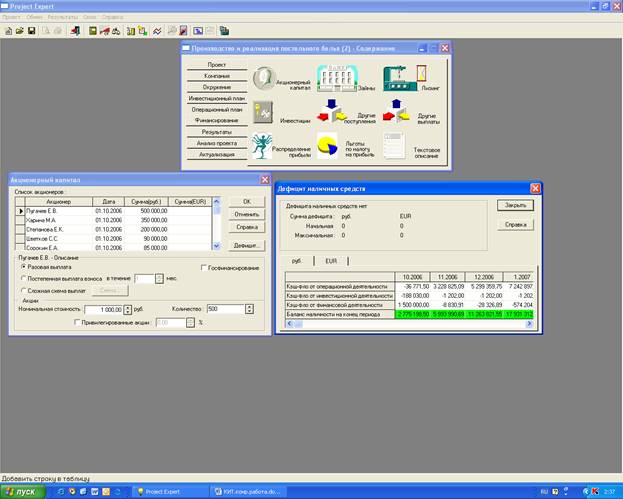Click the Номинальная стоимость spinner arrows
The image size is (623, 499).
129,309
